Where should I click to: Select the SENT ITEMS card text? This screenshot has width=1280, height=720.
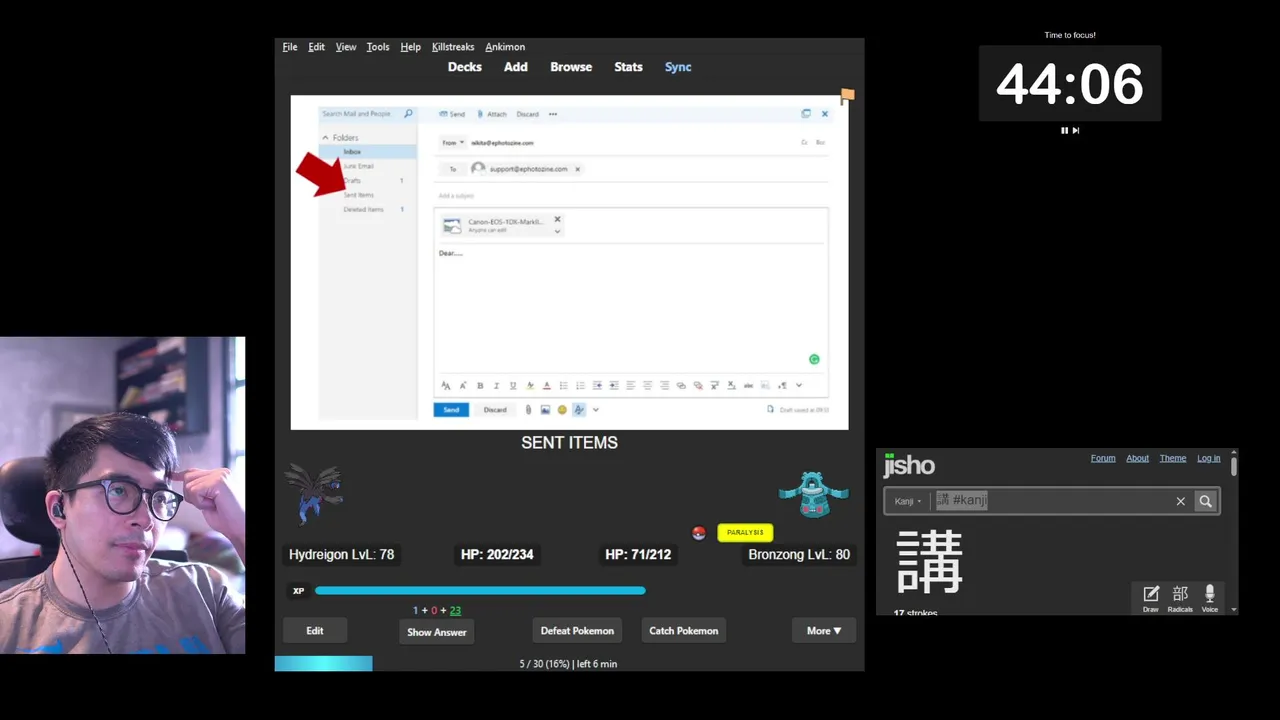click(x=569, y=442)
